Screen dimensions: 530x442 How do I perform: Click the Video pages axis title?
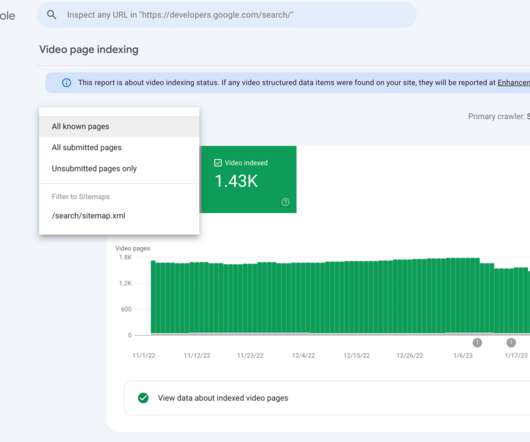[132, 248]
